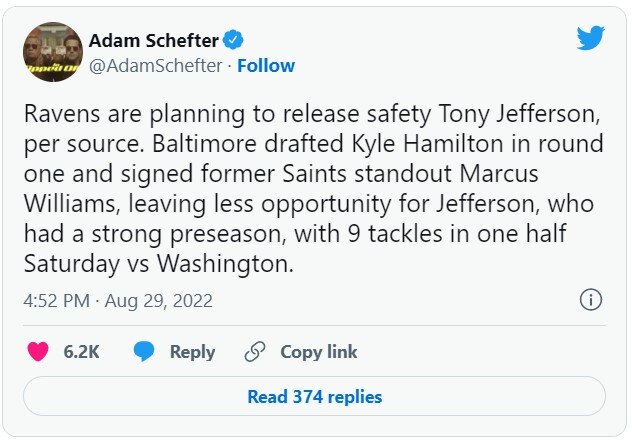Click the blue reply speech bubble icon
The height and width of the screenshot is (440, 632).
144,352
